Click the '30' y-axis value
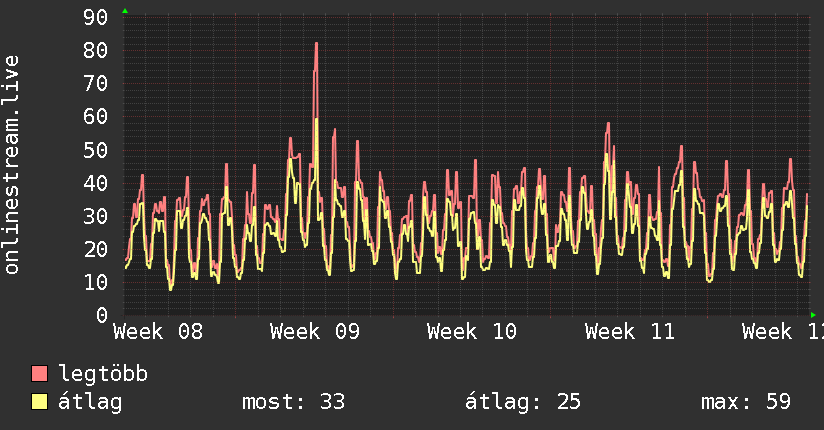Image resolution: width=824 pixels, height=430 pixels. pyautogui.click(x=95, y=217)
